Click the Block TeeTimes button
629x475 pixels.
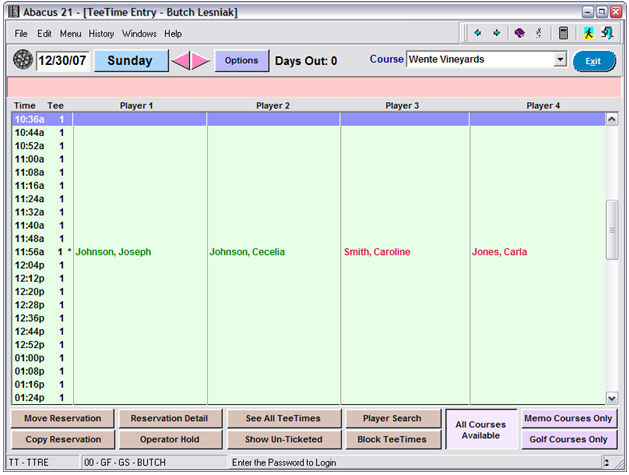391,439
